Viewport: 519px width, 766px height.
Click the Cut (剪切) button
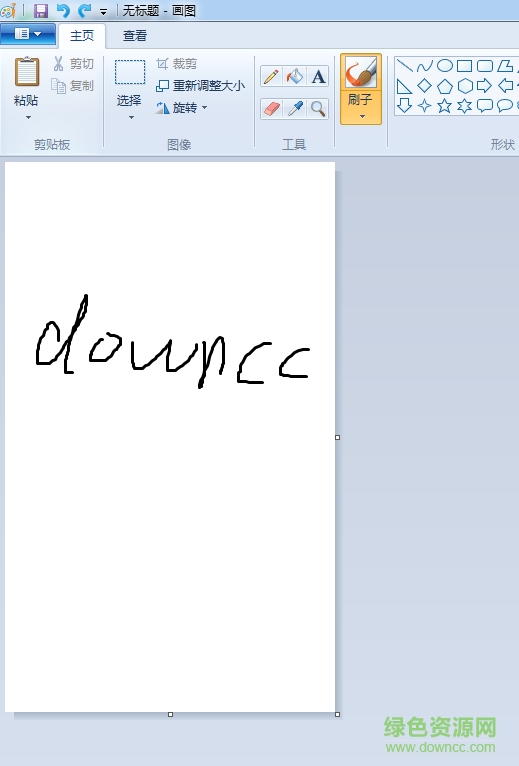click(73, 64)
